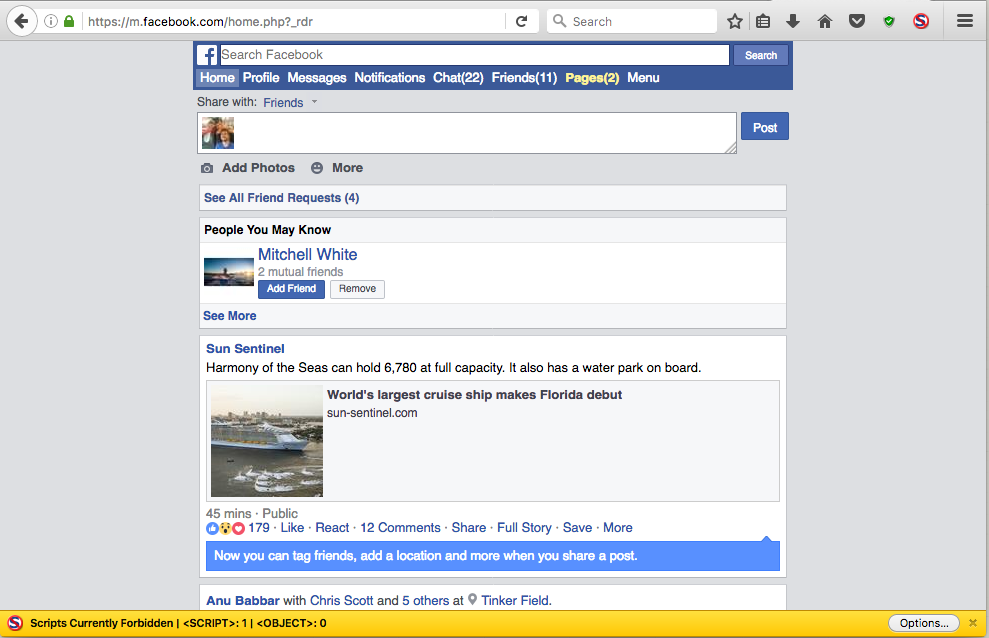This screenshot has width=989, height=638.
Task: Open Friends(11) in navigation
Action: pos(524,78)
